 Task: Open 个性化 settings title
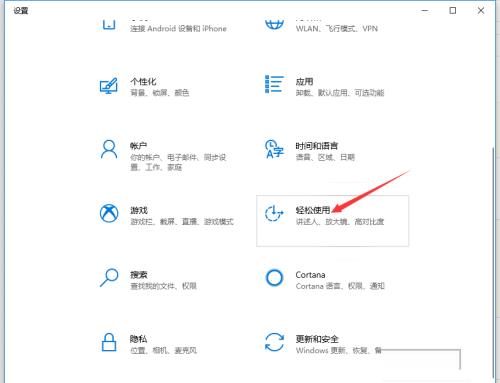(x=143, y=81)
